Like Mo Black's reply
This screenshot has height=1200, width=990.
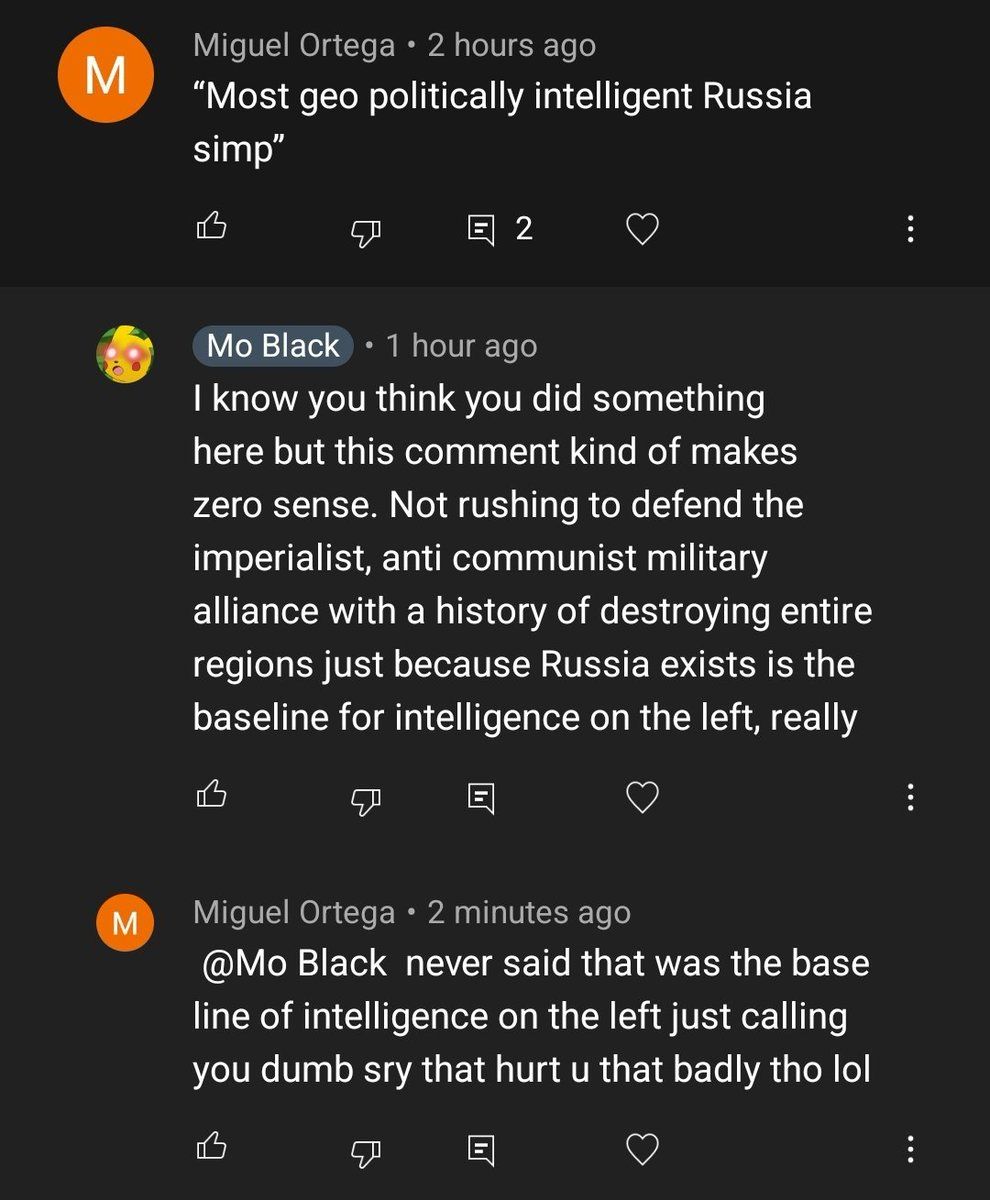coord(210,796)
